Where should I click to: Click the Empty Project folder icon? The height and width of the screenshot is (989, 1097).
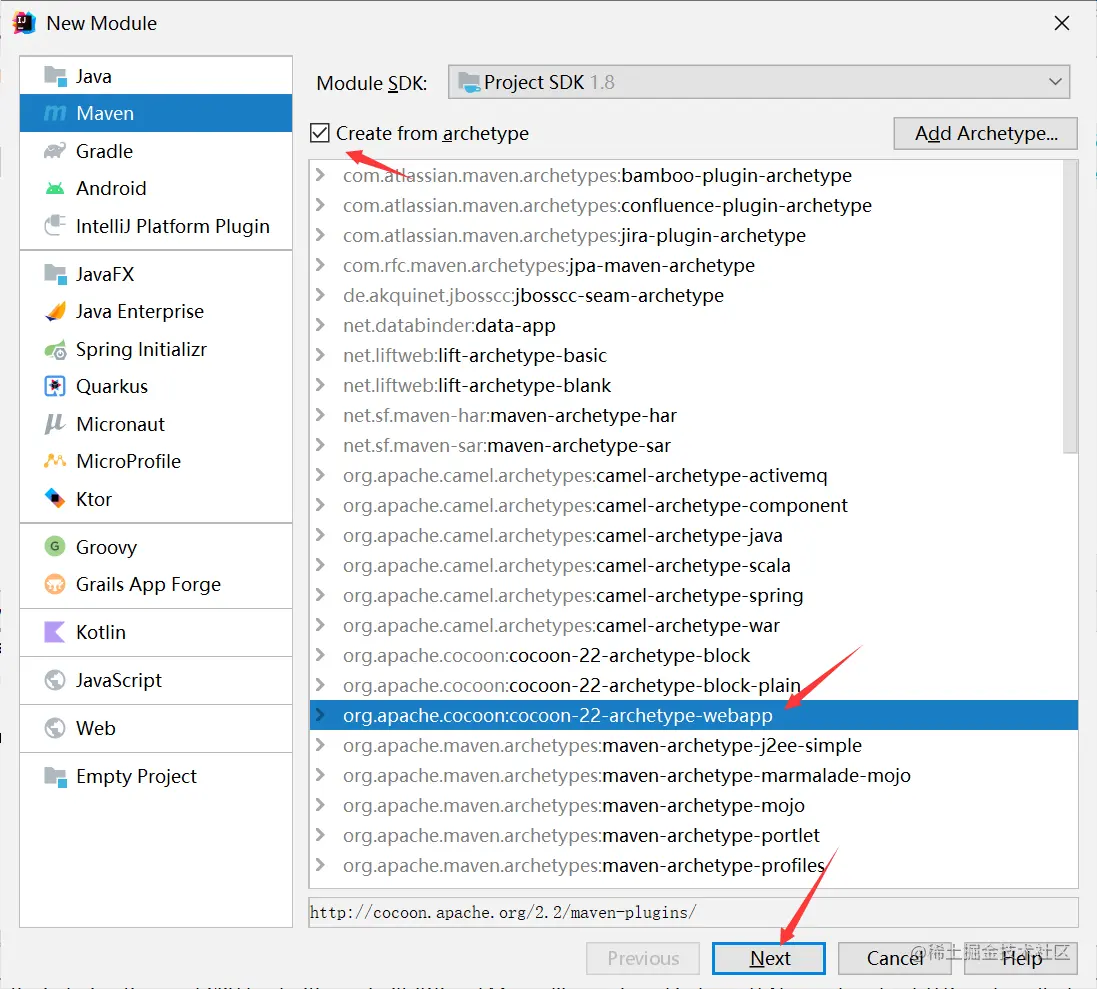coord(55,776)
